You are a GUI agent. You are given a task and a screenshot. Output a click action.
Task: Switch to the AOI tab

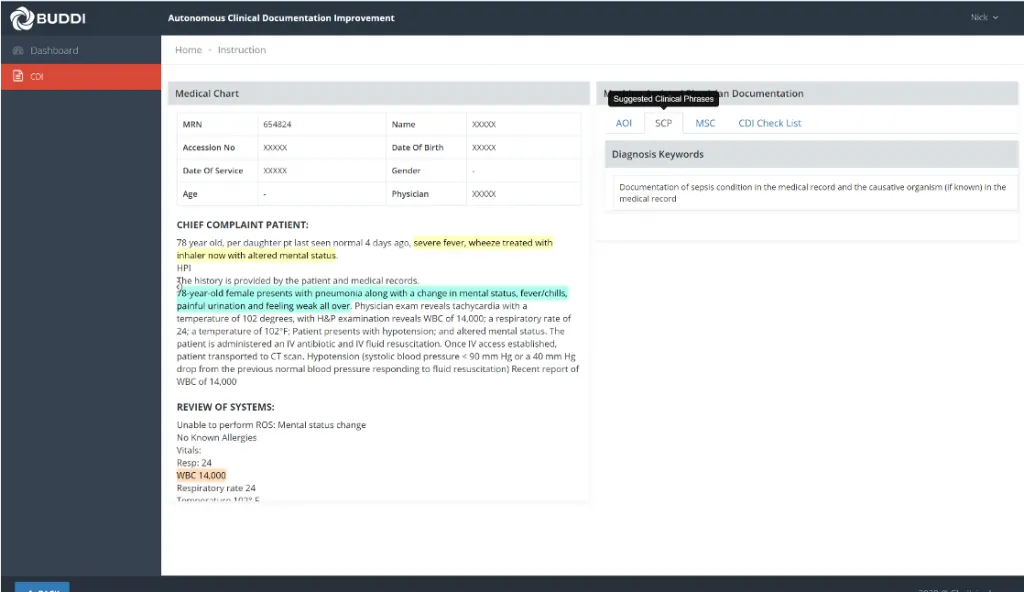[x=624, y=123]
